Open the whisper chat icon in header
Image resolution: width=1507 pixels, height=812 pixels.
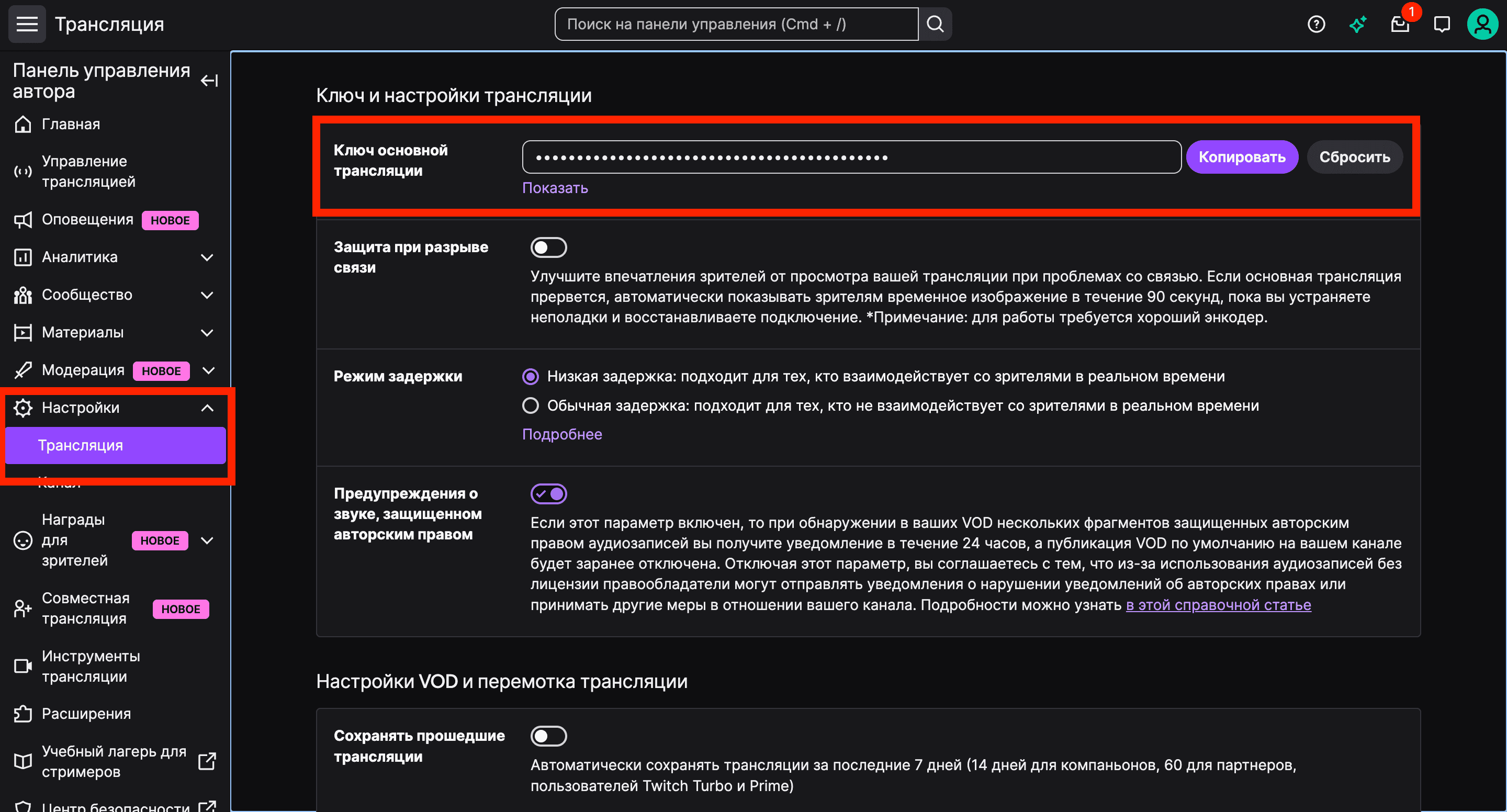click(1442, 24)
